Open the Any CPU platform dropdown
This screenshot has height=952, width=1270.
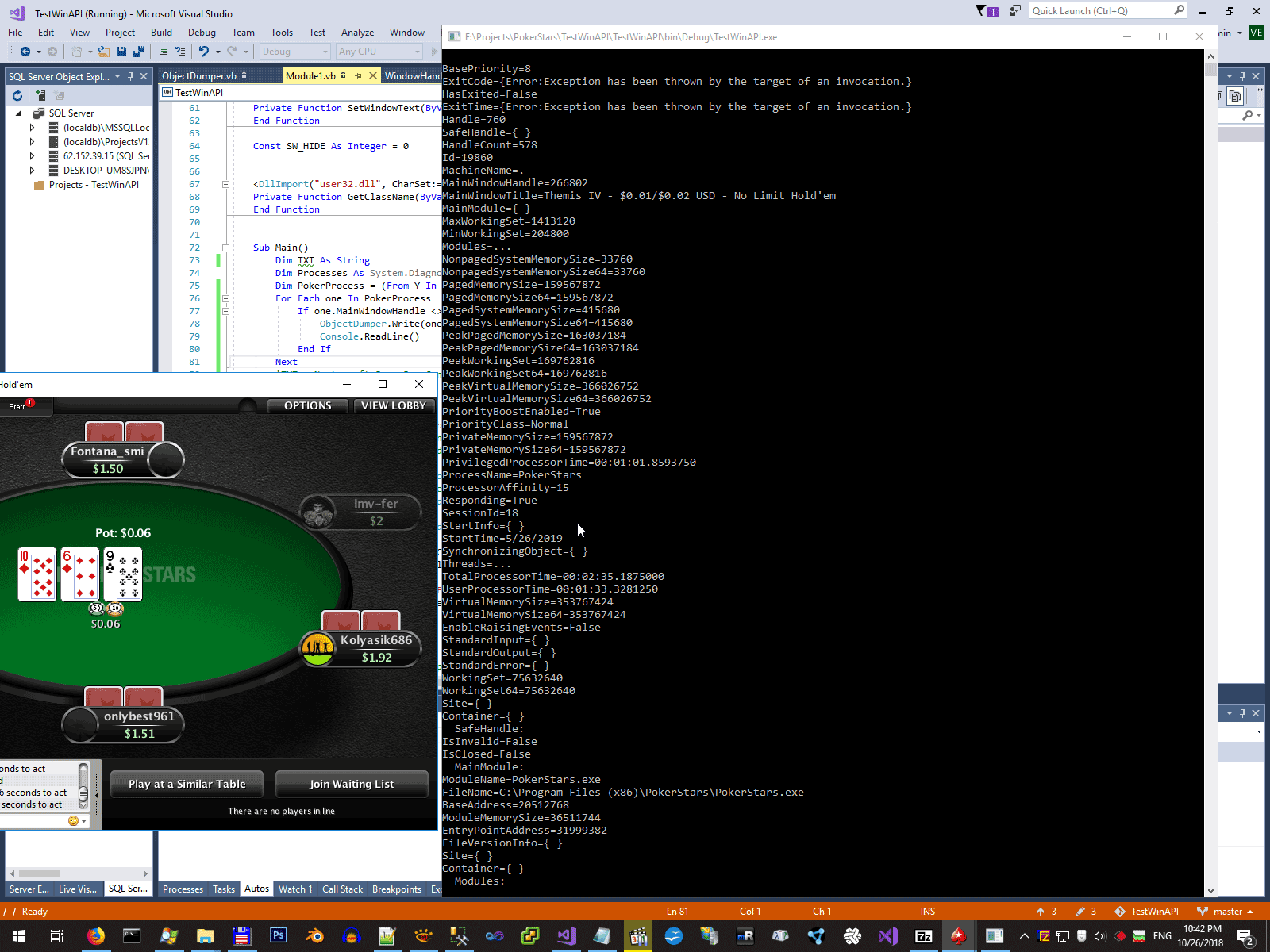(x=379, y=52)
